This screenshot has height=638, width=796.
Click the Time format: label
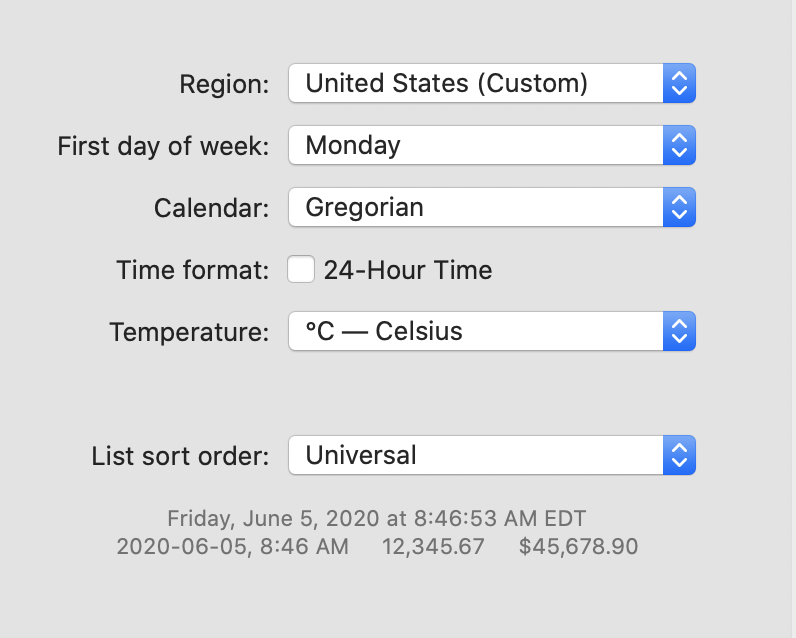tap(193, 270)
